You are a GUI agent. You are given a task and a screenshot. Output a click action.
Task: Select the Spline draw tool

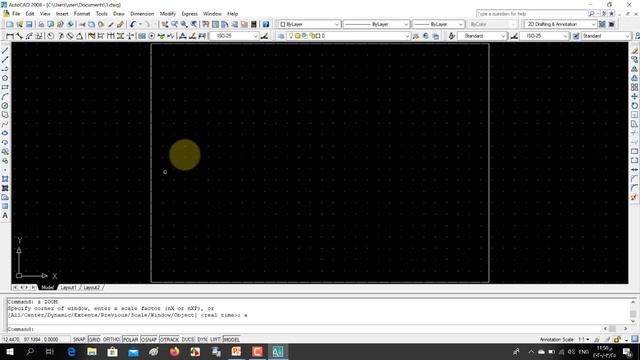5,124
